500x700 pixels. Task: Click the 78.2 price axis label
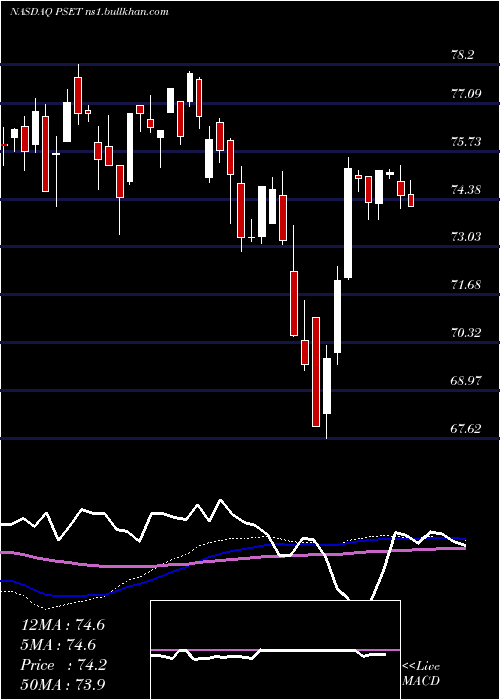(463, 55)
